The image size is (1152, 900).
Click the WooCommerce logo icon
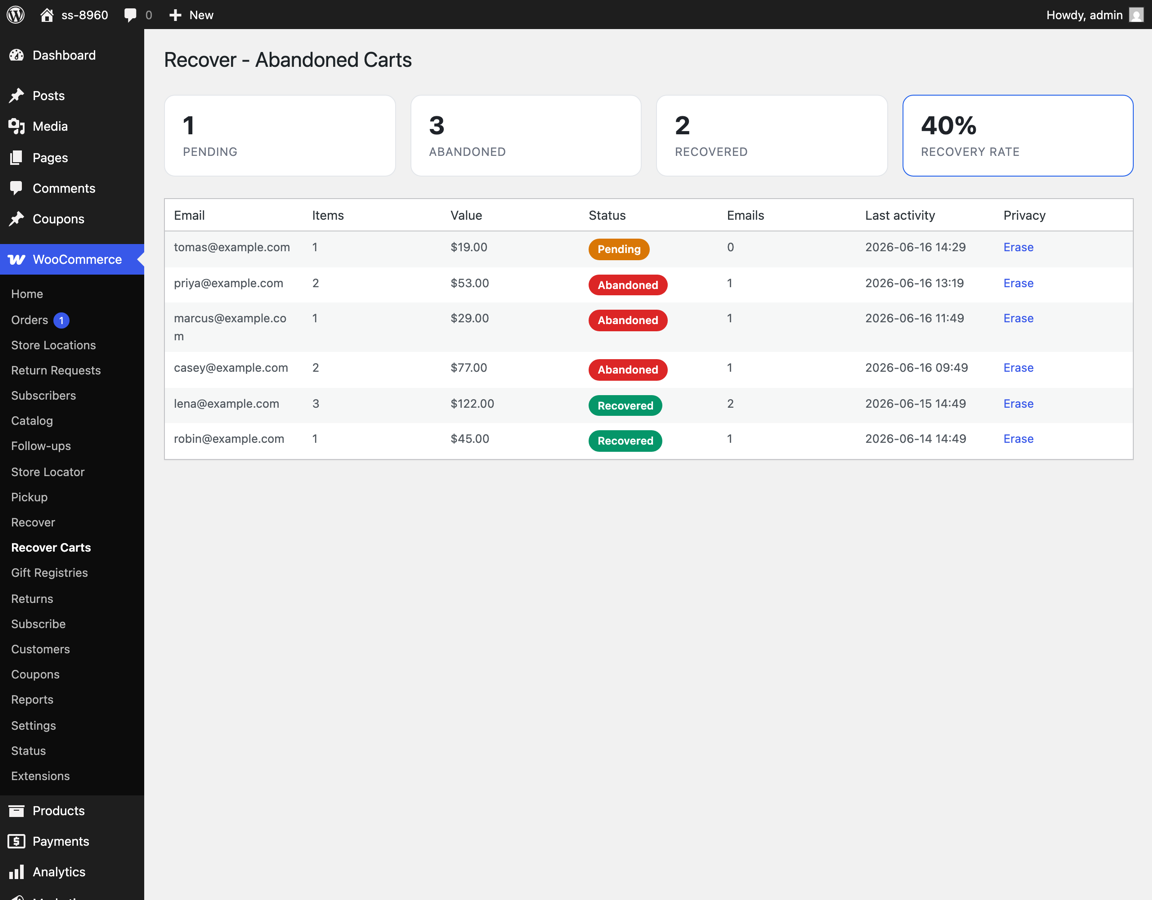pos(16,259)
